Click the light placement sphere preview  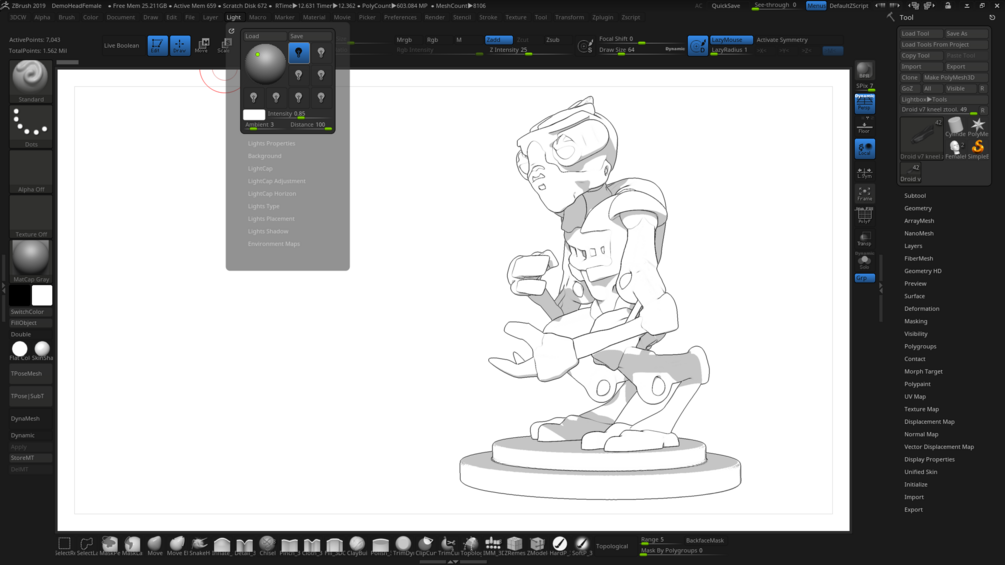(x=265, y=63)
